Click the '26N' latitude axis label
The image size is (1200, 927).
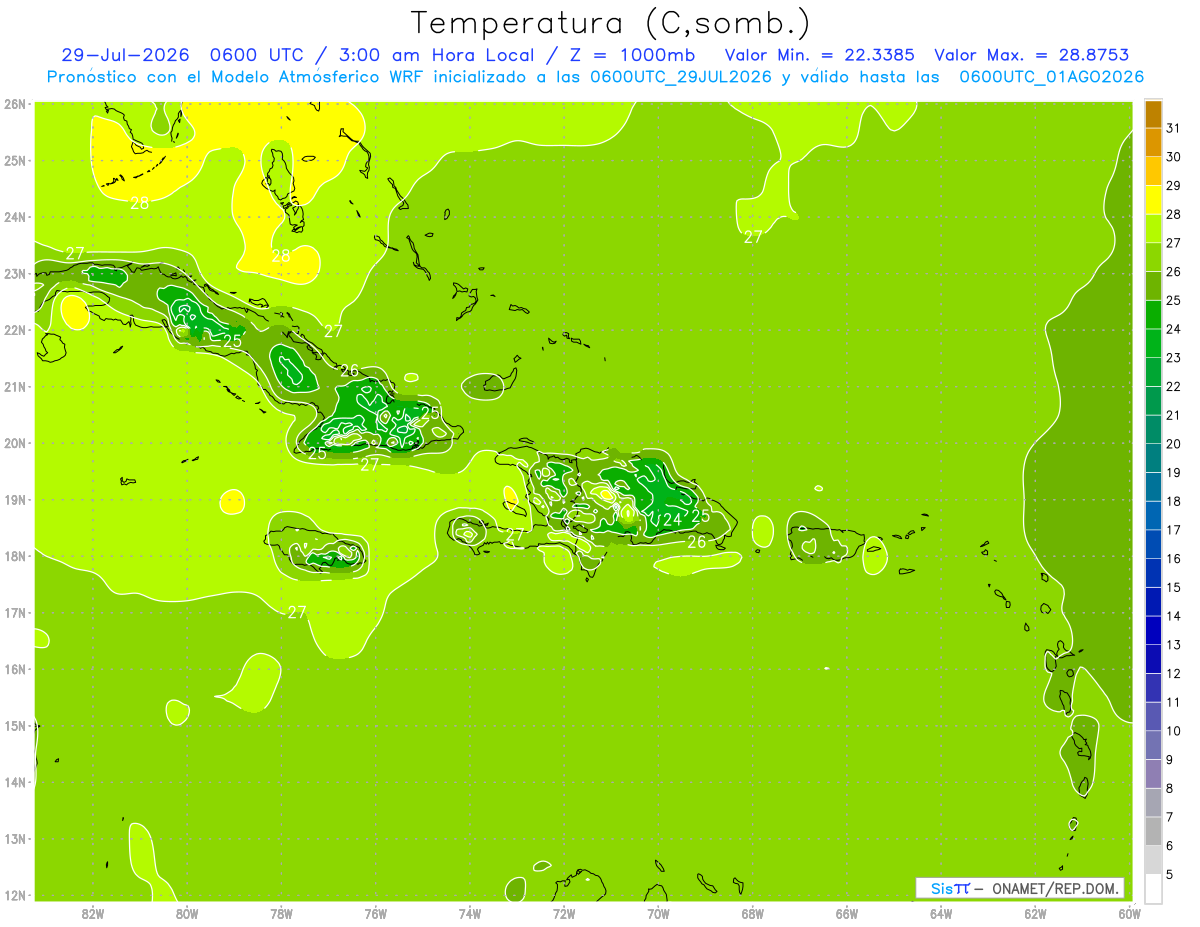tap(14, 104)
